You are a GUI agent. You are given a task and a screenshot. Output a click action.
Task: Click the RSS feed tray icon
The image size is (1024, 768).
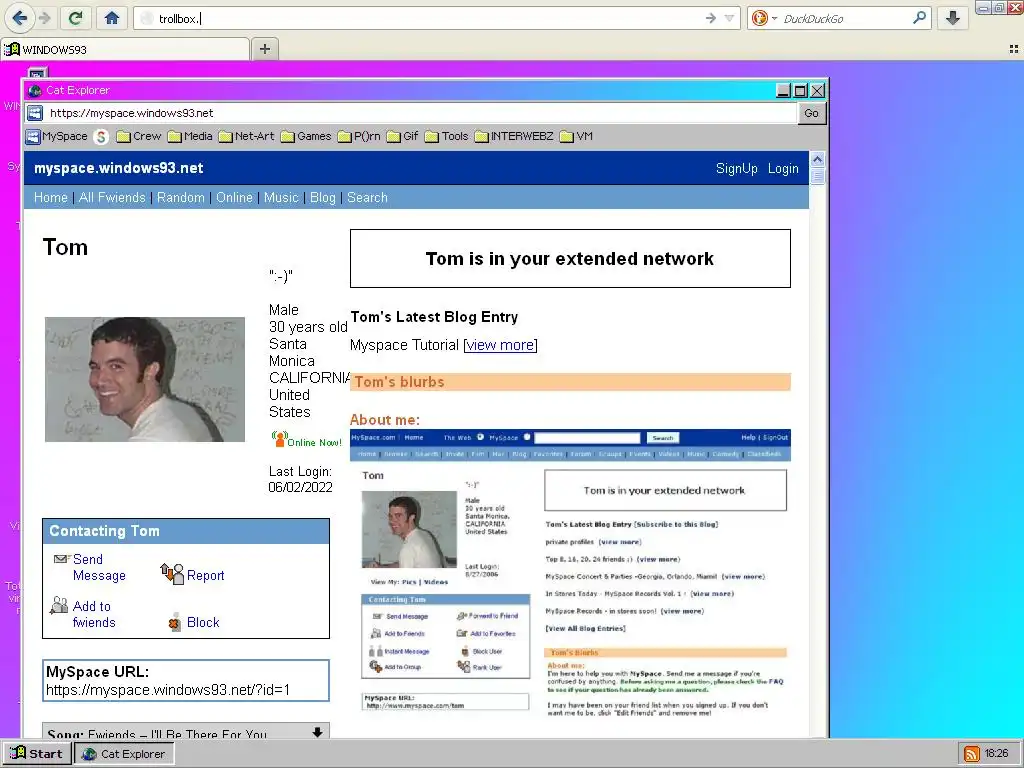click(x=972, y=754)
